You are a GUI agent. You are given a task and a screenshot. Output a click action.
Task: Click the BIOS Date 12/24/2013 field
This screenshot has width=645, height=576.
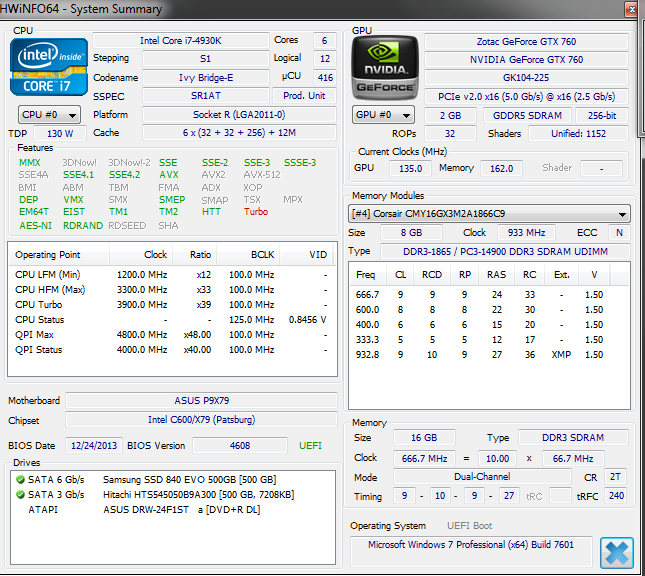point(94,446)
